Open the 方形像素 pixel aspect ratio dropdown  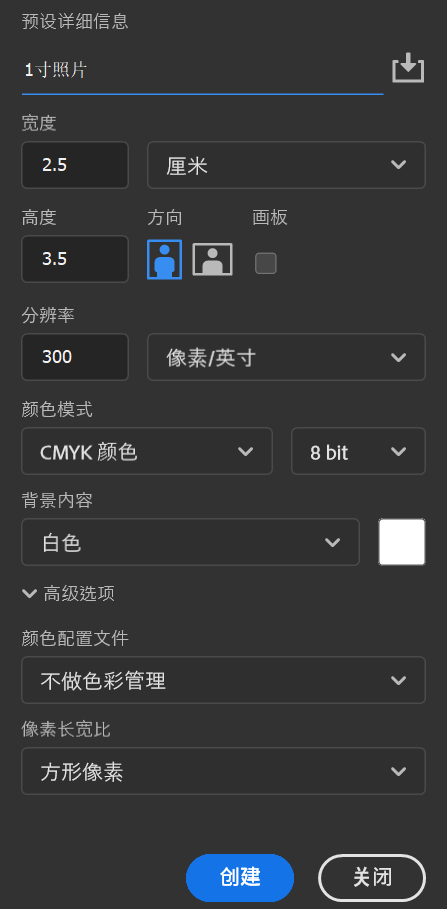223,771
